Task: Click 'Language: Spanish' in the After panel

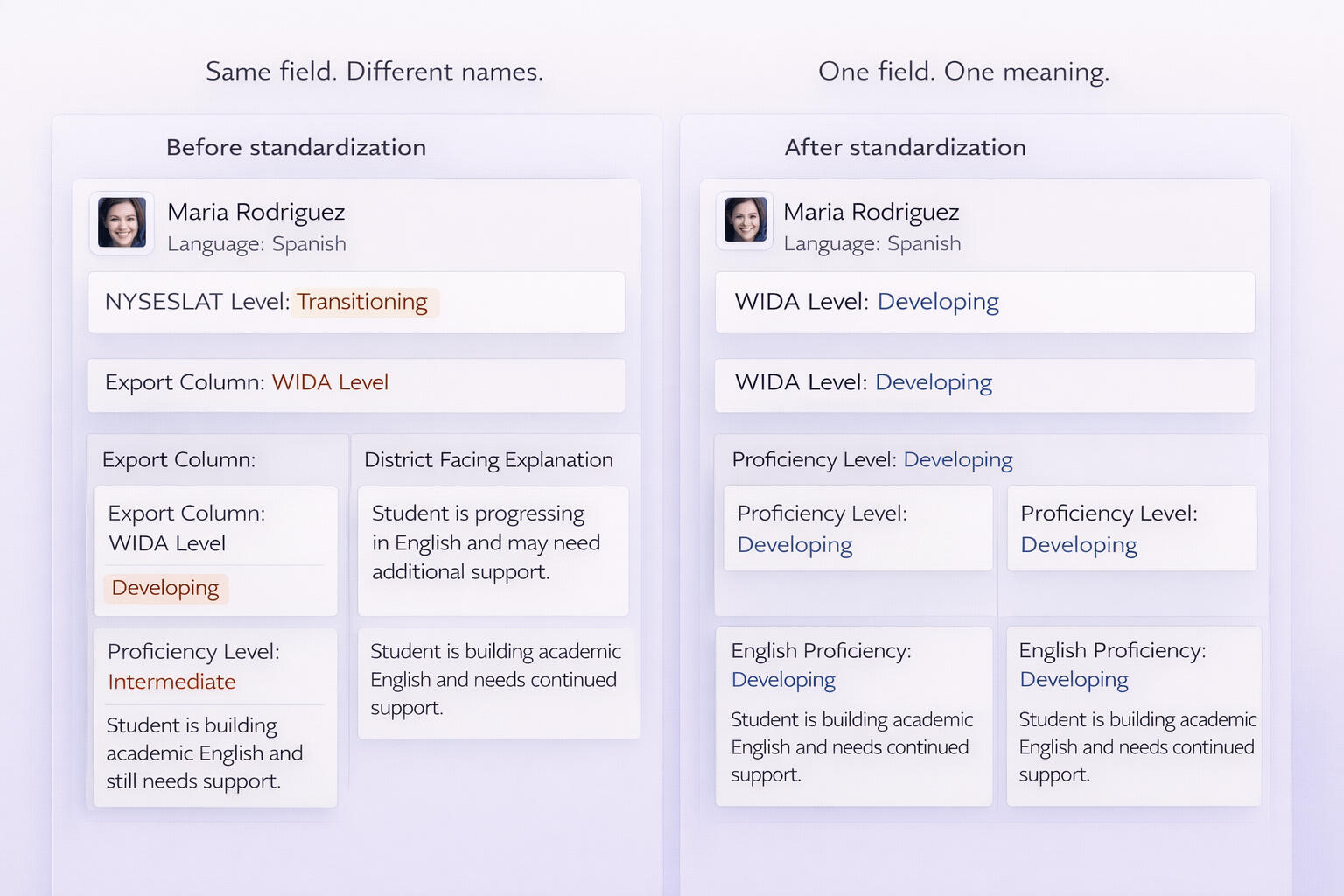Action: pos(871,244)
